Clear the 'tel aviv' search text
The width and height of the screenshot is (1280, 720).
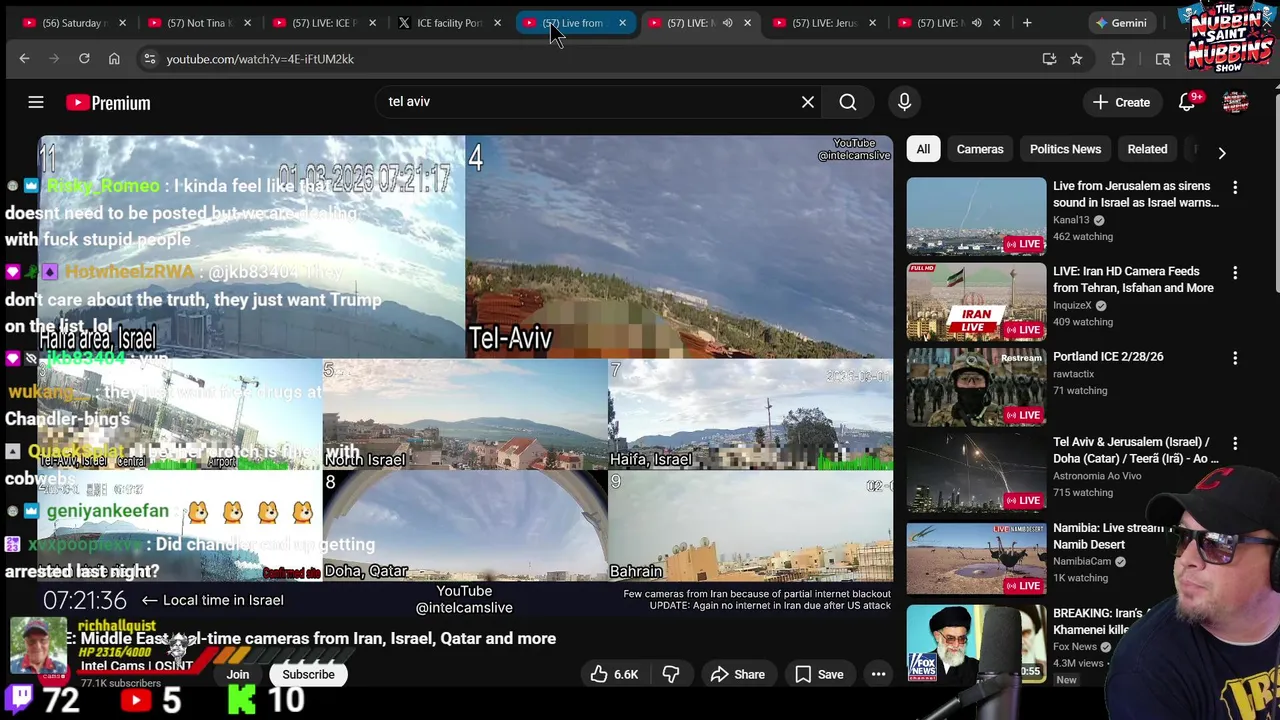pyautogui.click(x=808, y=102)
